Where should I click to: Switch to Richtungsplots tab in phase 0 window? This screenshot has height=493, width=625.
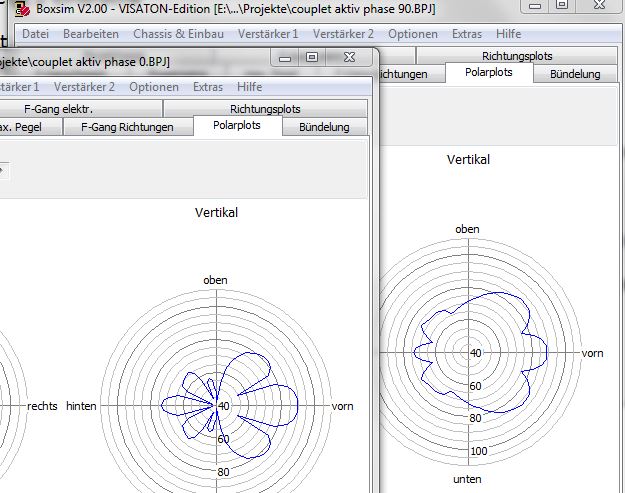265,109
